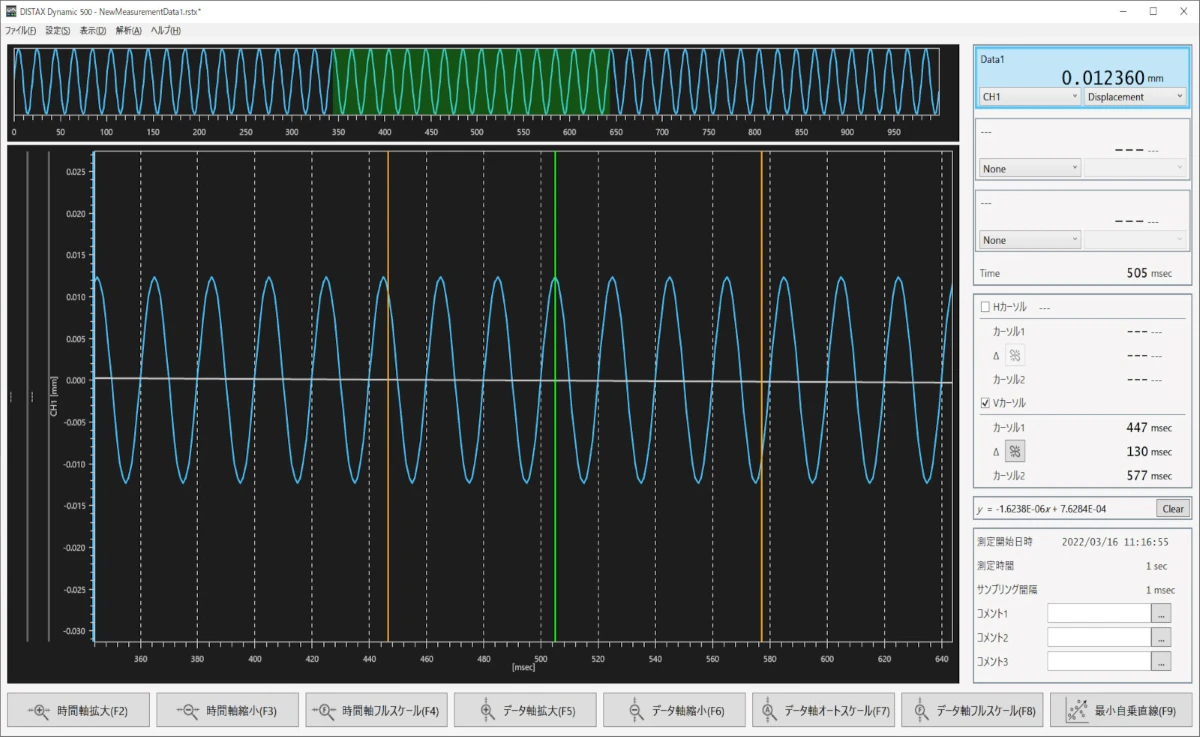This screenshot has width=1200, height=737.
Task: Click the orange cursor line at 577 msec
Action: 761,396
